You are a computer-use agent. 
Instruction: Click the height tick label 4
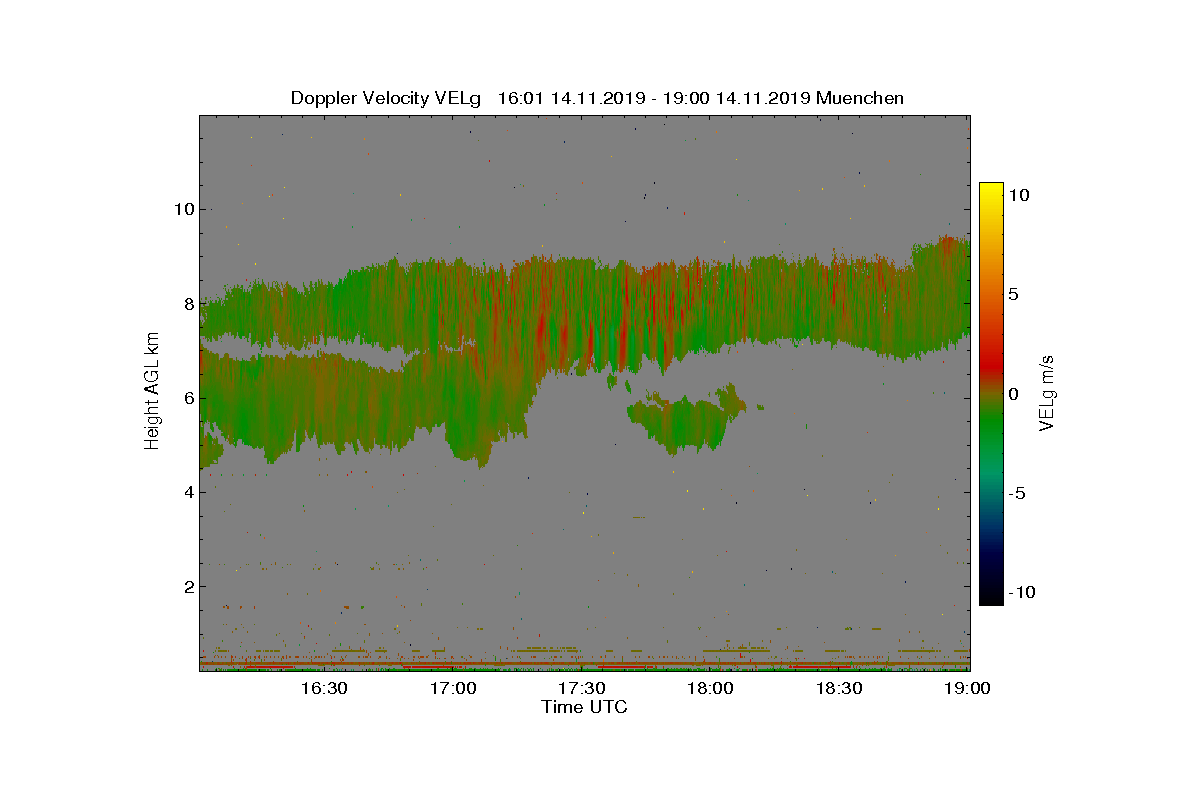187,492
